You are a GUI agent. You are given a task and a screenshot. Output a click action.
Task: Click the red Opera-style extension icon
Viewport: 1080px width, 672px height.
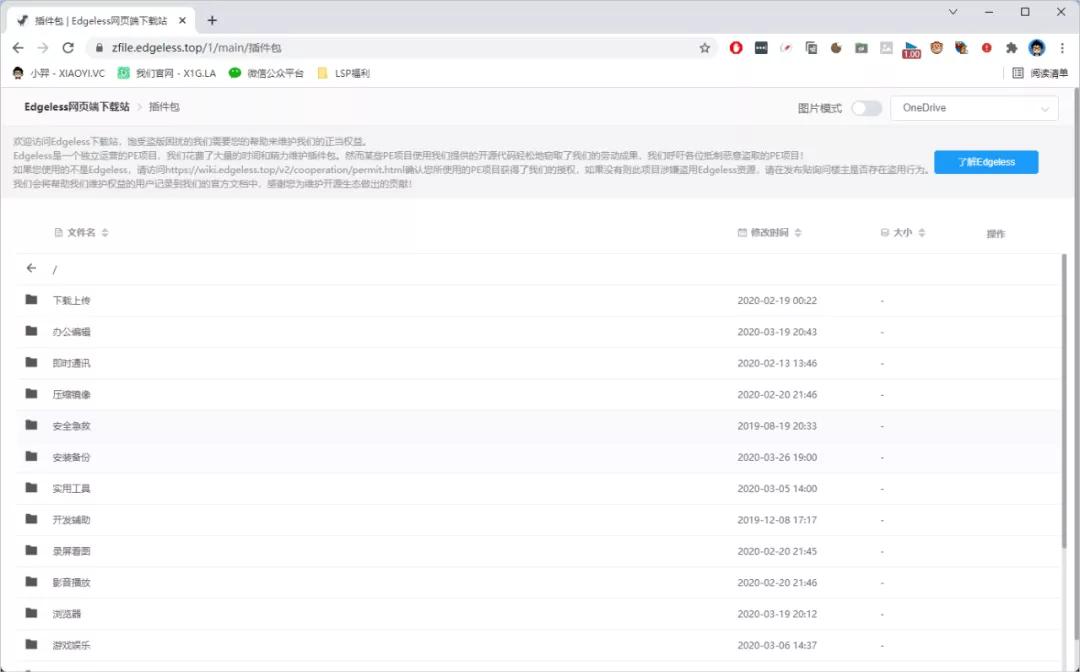pyautogui.click(x=736, y=47)
